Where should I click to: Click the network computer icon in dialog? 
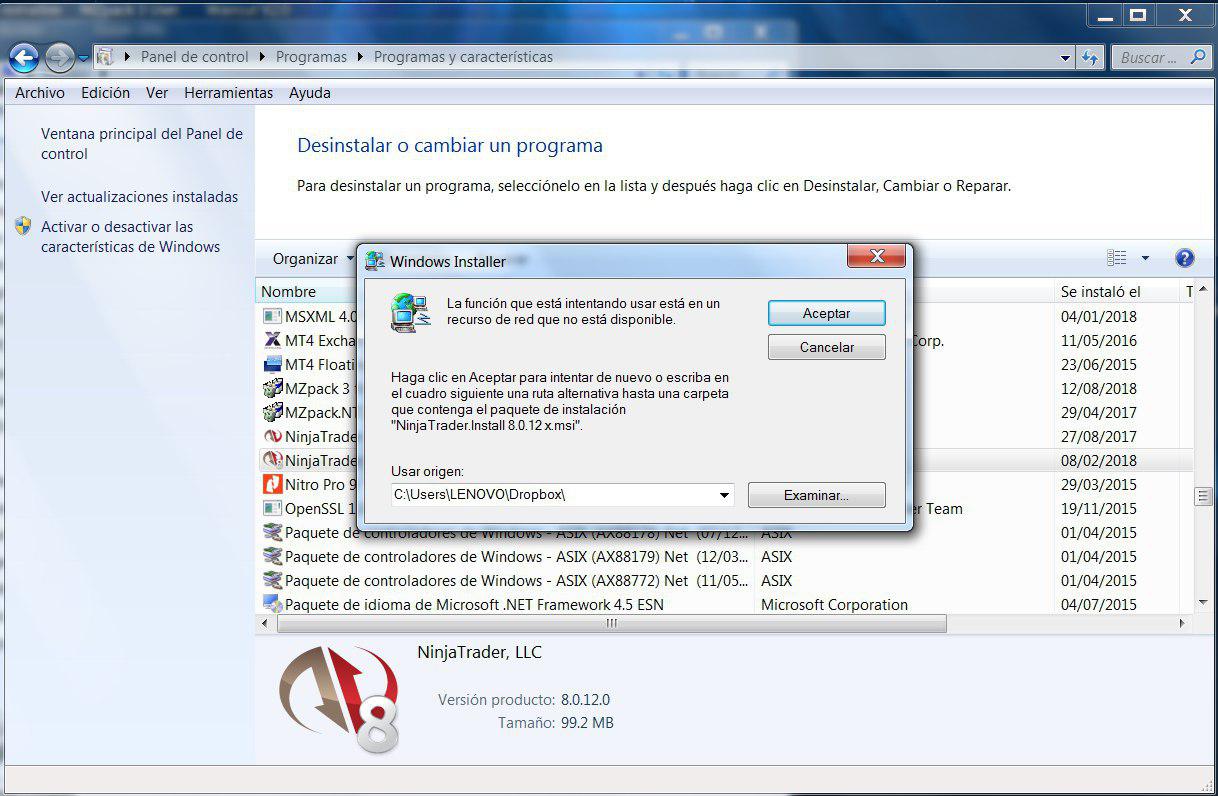point(411,313)
